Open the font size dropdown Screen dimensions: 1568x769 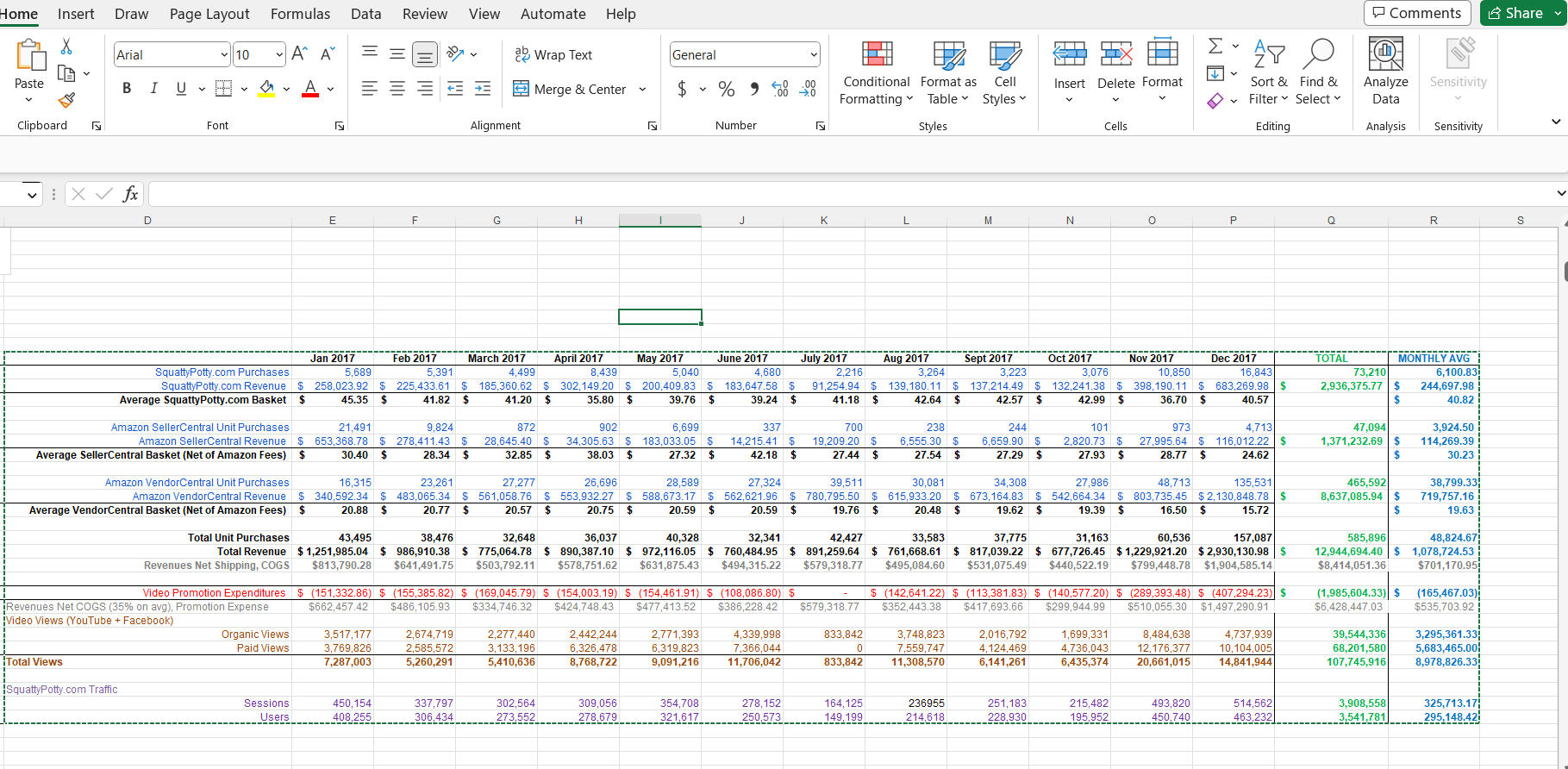pos(279,54)
